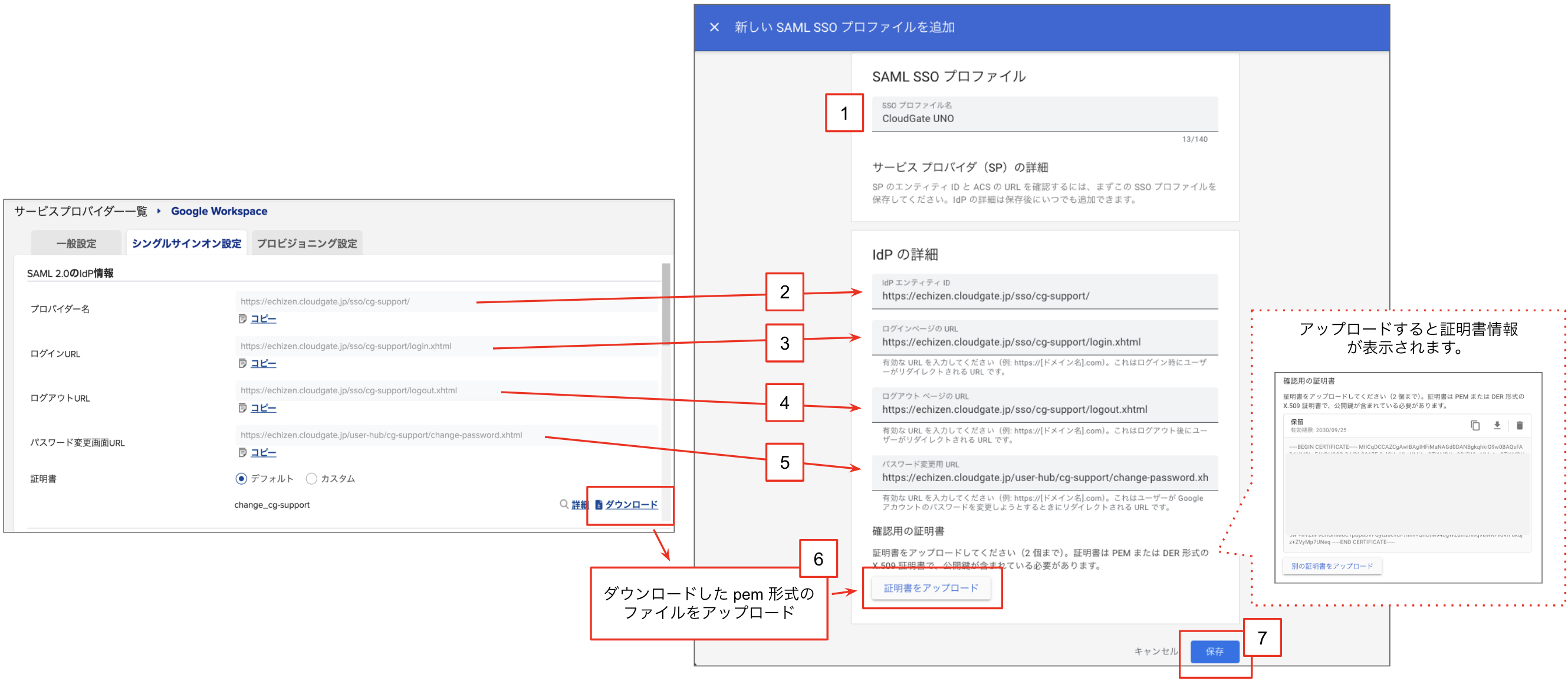This screenshot has height=684, width=1568.
Task: Click password change URL field in left panel
Action: click(x=447, y=435)
